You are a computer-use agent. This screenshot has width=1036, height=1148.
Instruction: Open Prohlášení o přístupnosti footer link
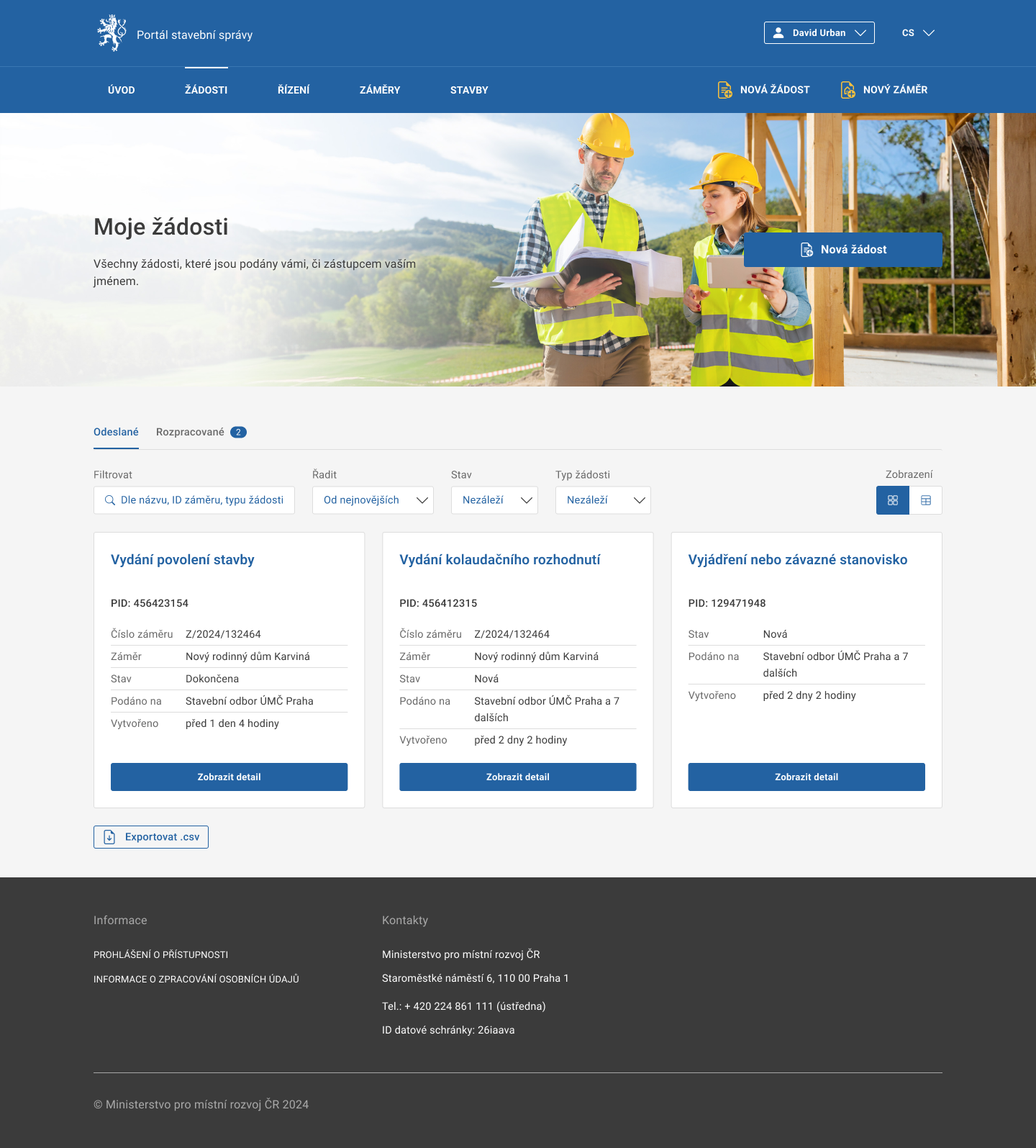pyautogui.click(x=160, y=955)
